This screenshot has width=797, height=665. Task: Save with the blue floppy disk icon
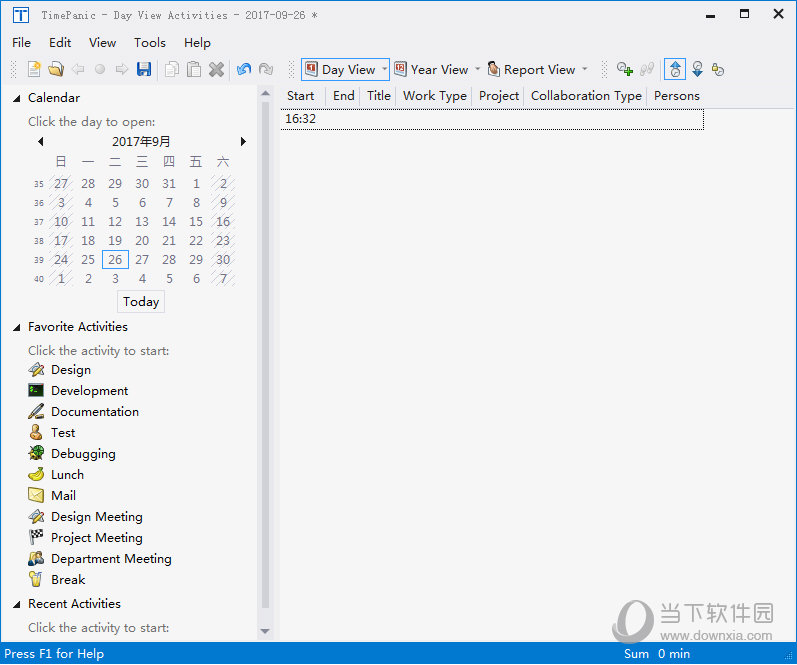[144, 69]
